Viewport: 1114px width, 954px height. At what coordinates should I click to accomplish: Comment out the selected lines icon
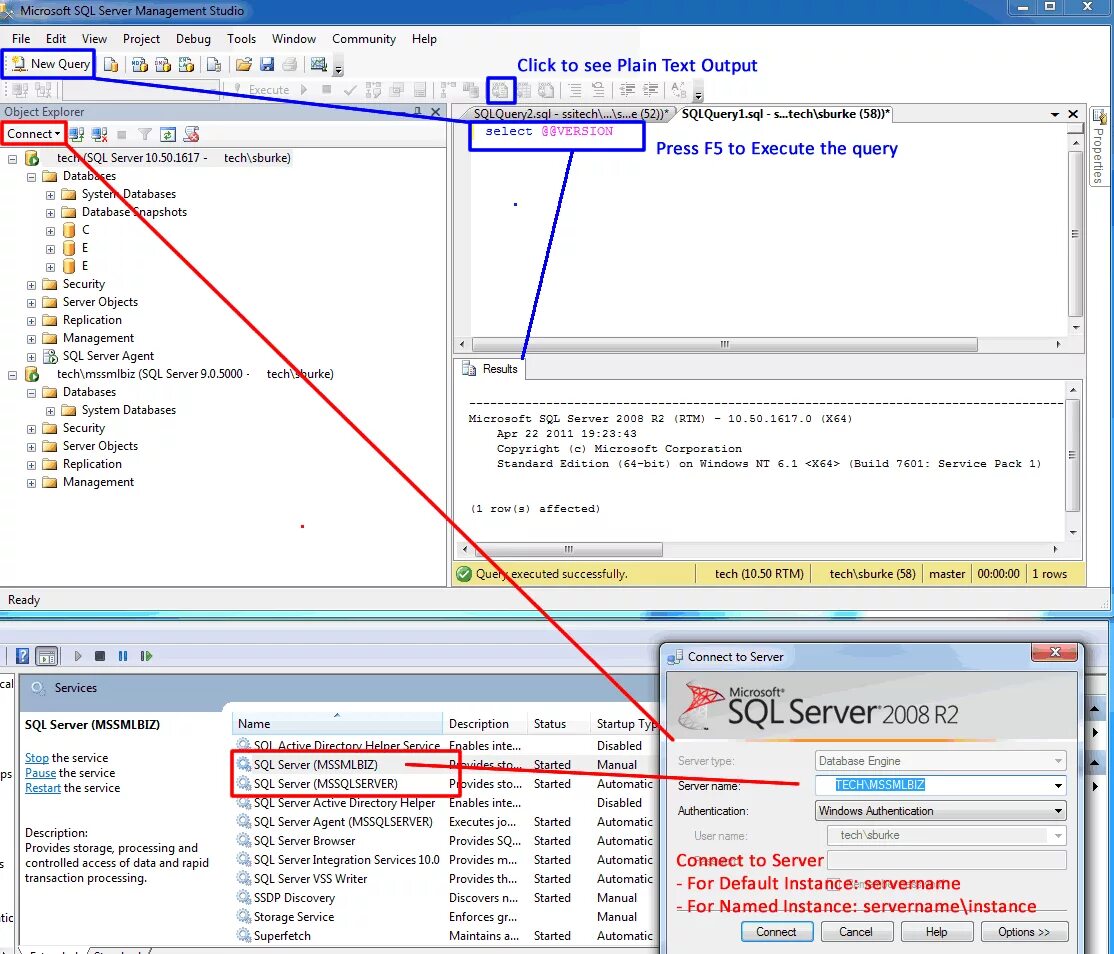(x=575, y=90)
